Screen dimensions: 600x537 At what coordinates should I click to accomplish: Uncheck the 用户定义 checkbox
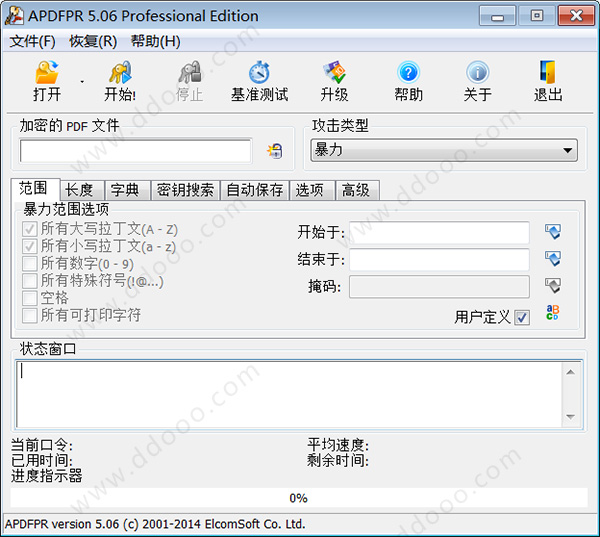point(522,318)
